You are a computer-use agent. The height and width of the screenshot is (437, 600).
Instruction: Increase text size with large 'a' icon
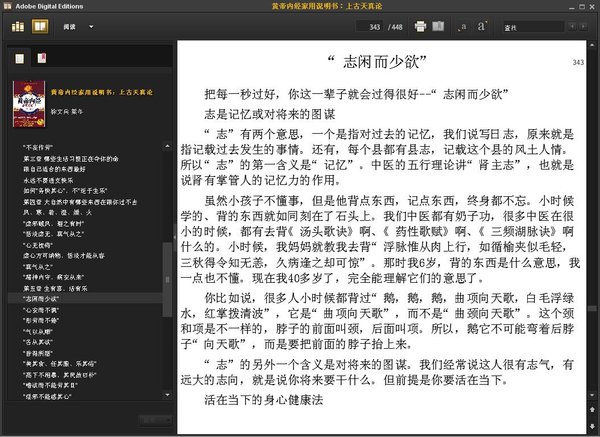(482, 26)
